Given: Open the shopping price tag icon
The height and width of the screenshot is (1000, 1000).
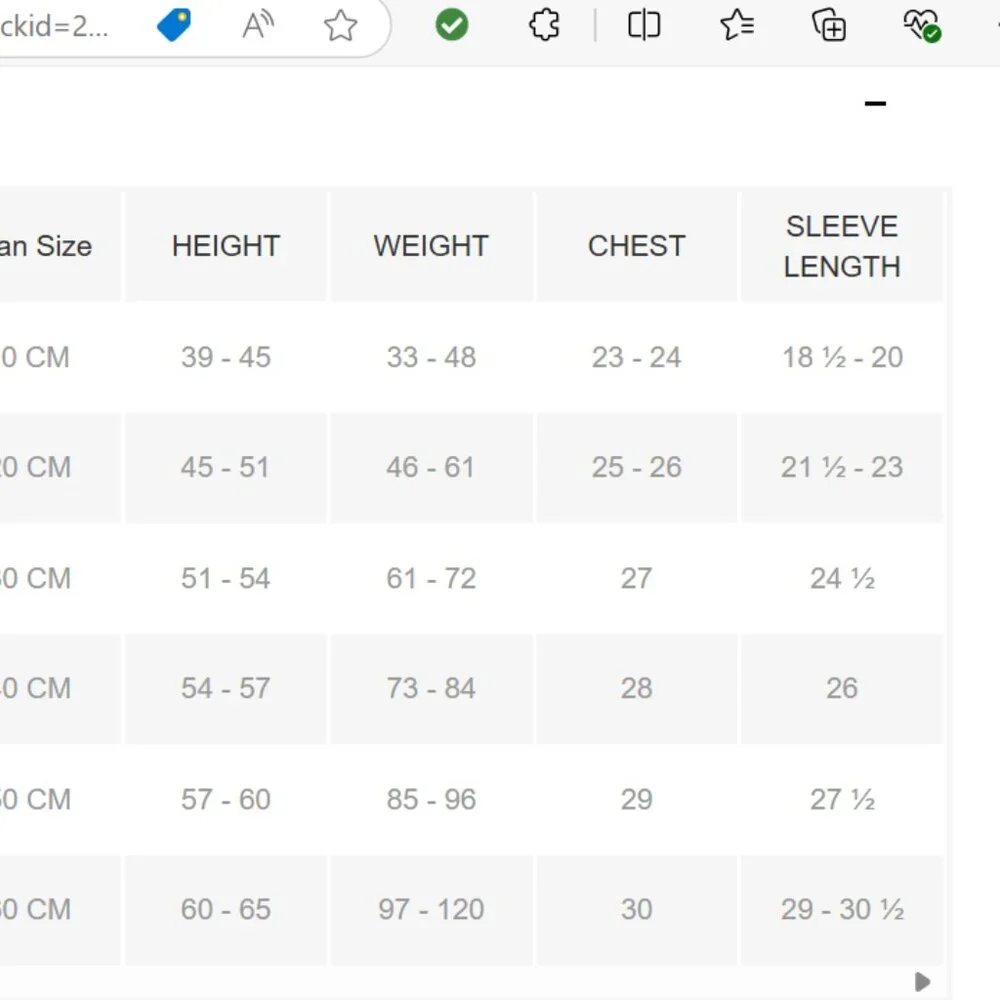Looking at the screenshot, I should pos(173,26).
